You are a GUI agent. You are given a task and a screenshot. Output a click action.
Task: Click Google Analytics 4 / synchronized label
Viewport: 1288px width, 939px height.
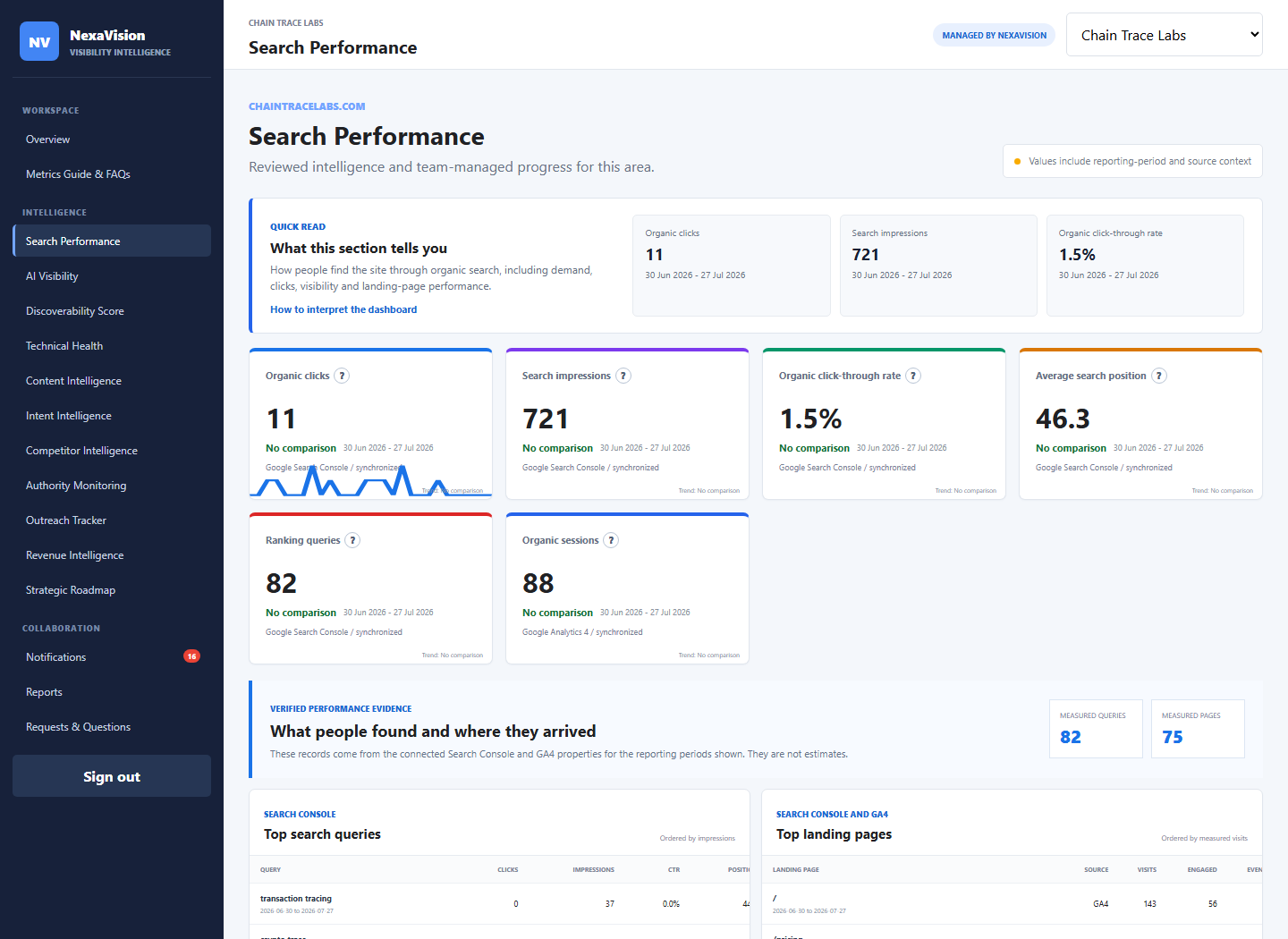(582, 632)
